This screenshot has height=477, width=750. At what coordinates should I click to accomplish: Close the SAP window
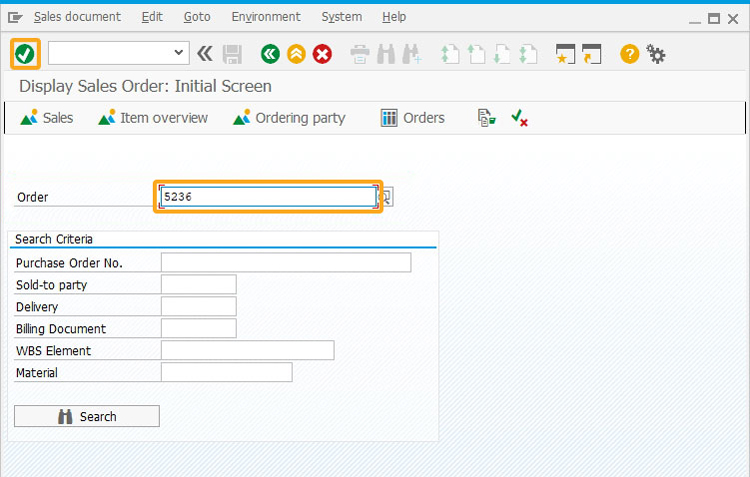(733, 19)
